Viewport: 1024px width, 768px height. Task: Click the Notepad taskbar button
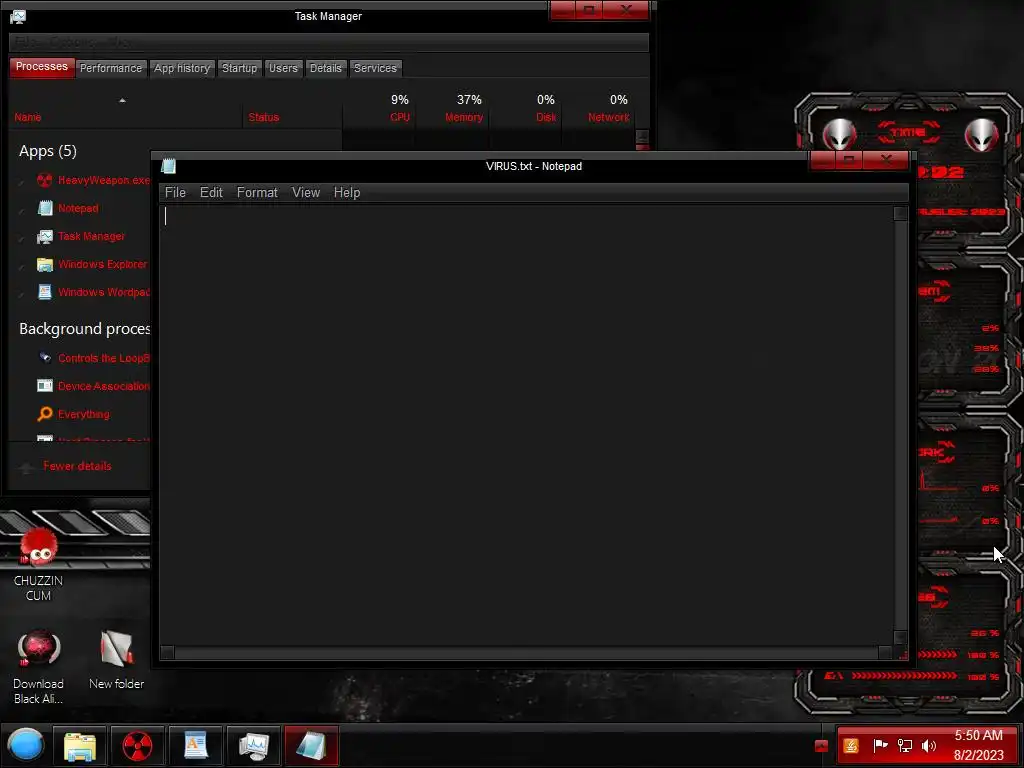[311, 746]
